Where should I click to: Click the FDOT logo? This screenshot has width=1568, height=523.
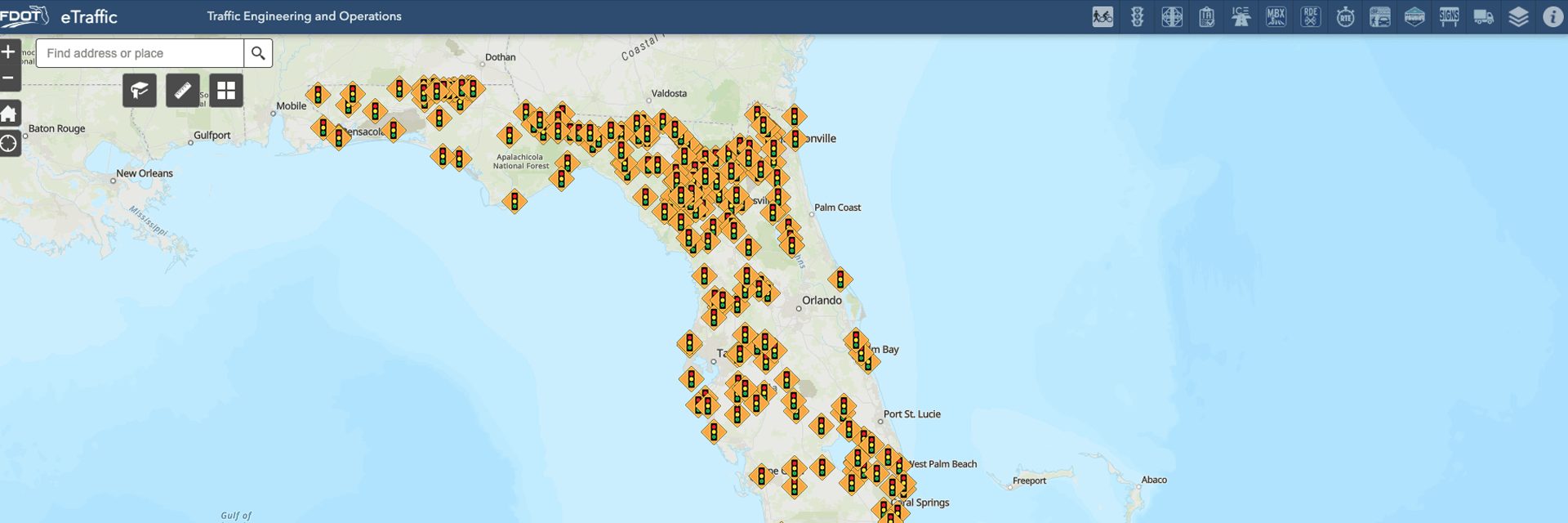(x=24, y=16)
